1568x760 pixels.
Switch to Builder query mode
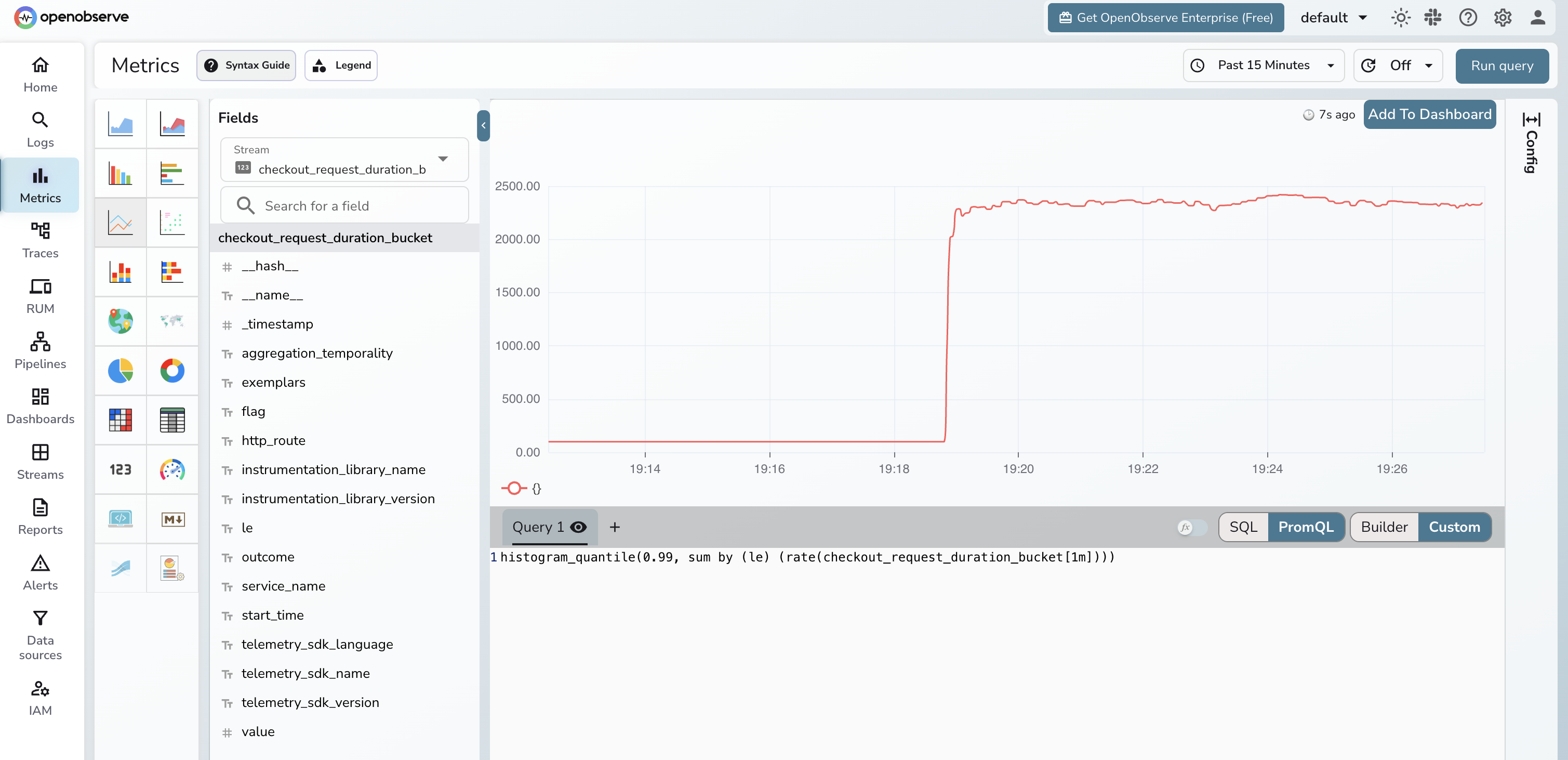[x=1384, y=527]
